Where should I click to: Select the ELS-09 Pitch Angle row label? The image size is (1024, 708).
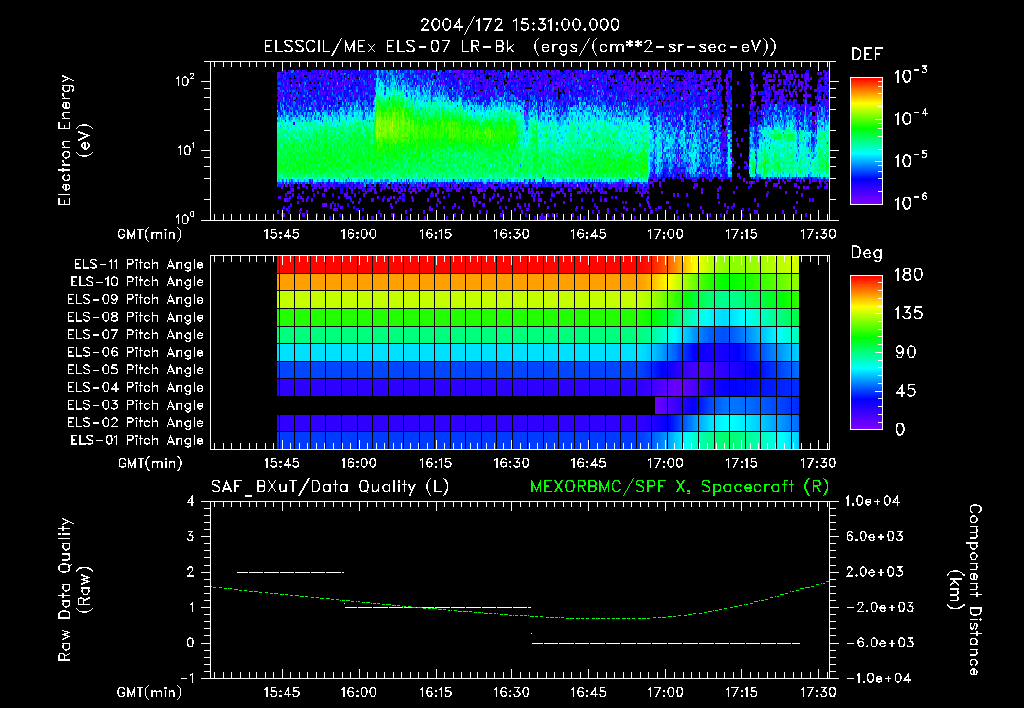(x=135, y=300)
